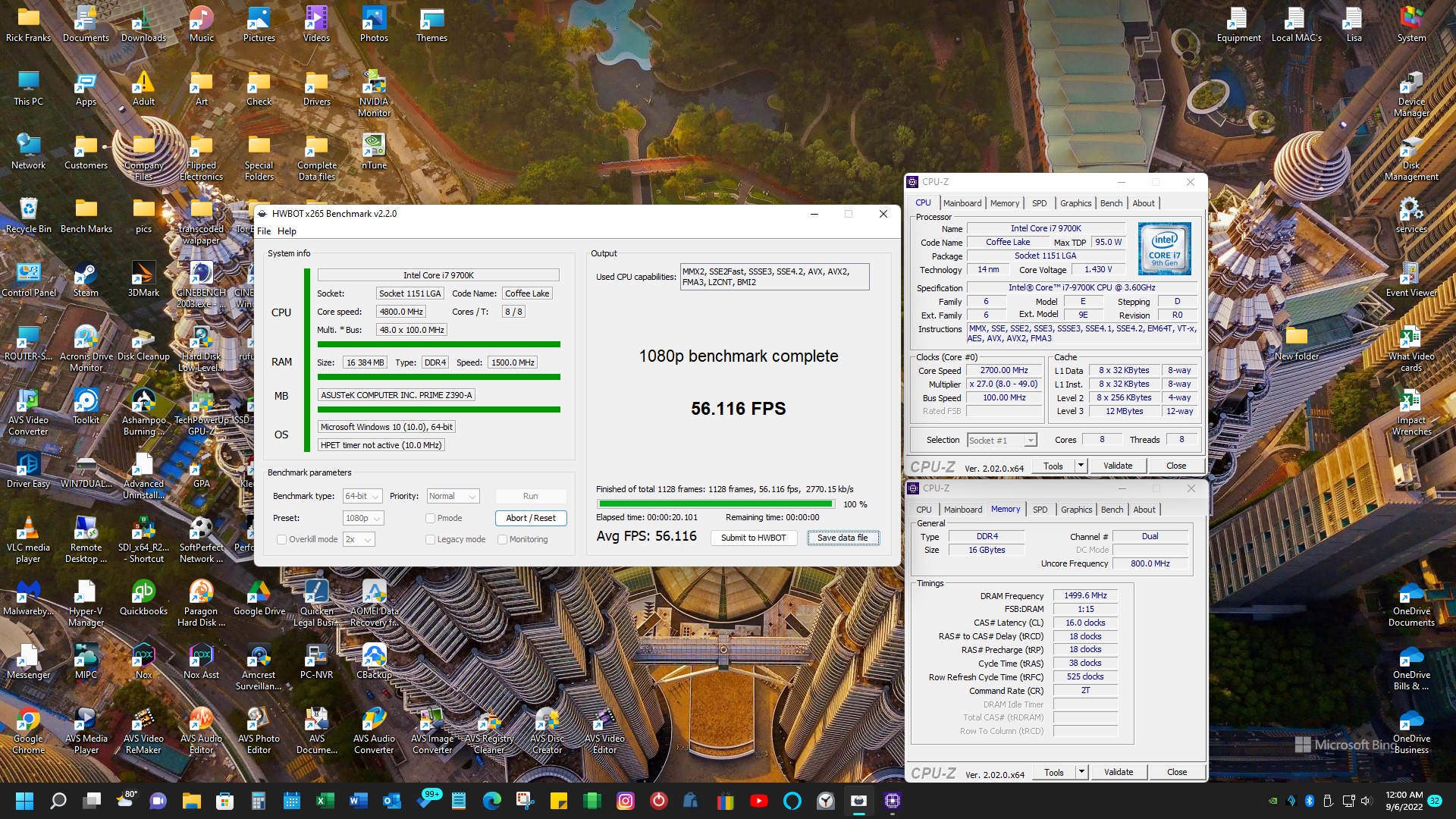Open the Priority Normal dropdown
1456x819 pixels.
(453, 497)
